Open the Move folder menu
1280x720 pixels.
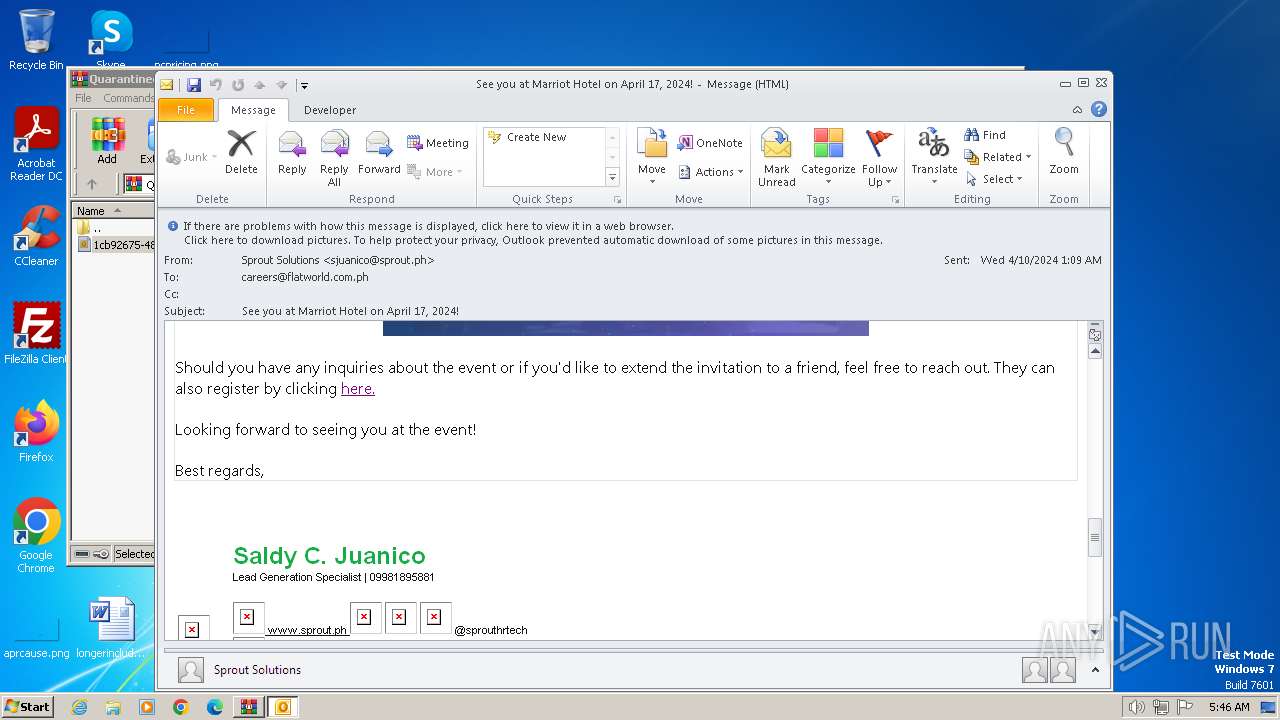click(x=652, y=157)
